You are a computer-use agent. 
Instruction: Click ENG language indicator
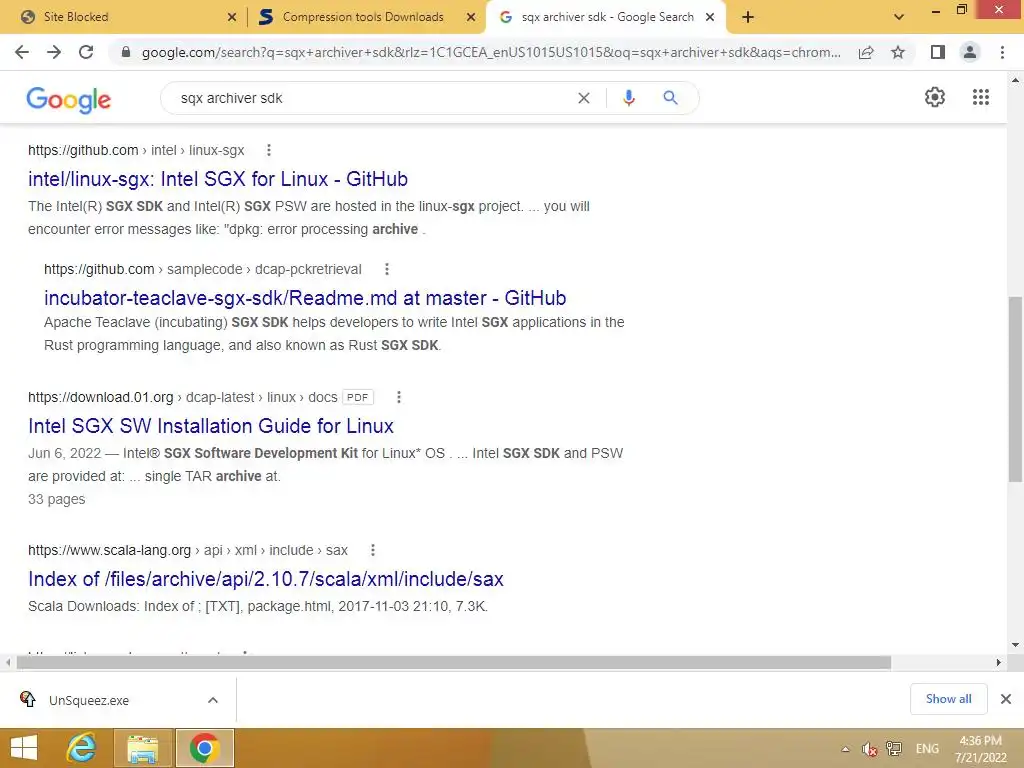[x=927, y=748]
